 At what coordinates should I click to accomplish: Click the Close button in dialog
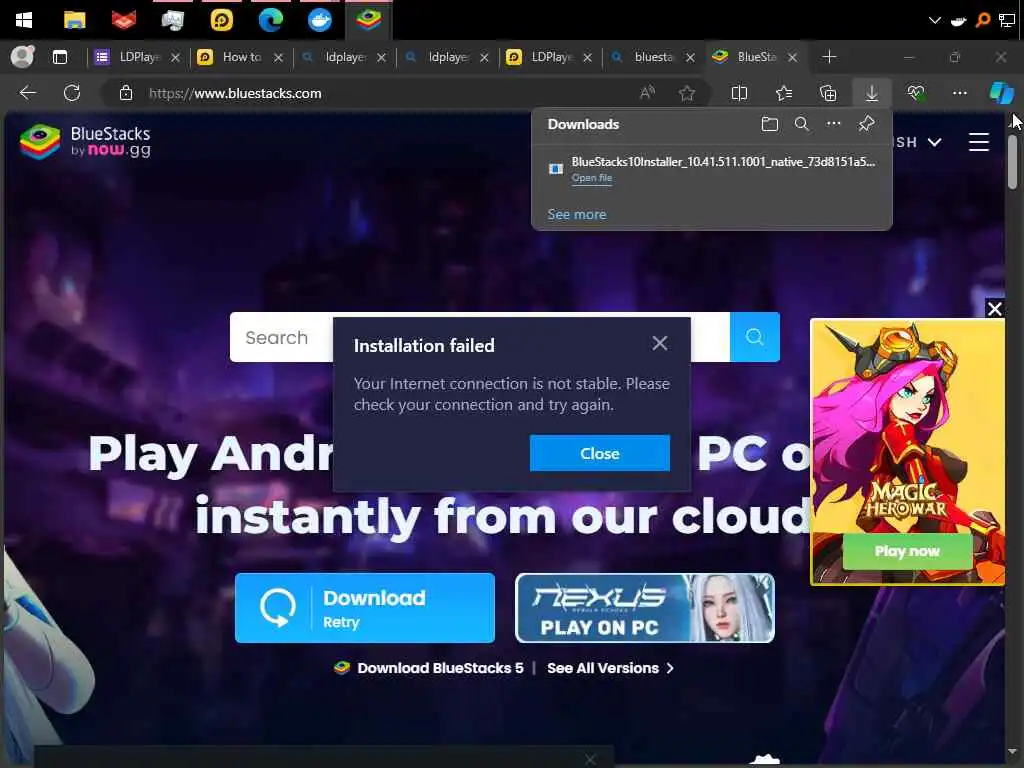[x=600, y=453]
